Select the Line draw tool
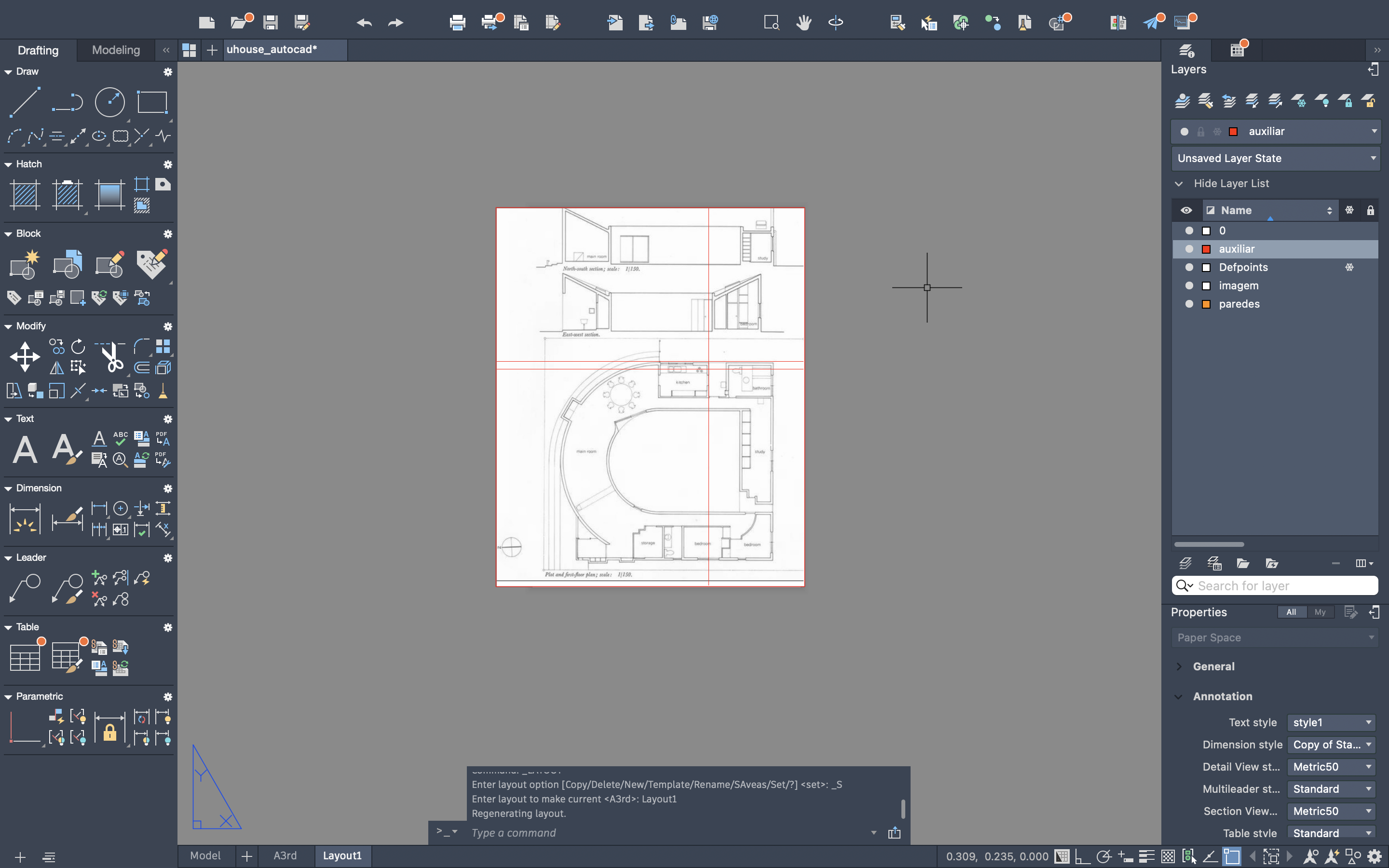Viewport: 1389px width, 868px height. [x=25, y=102]
